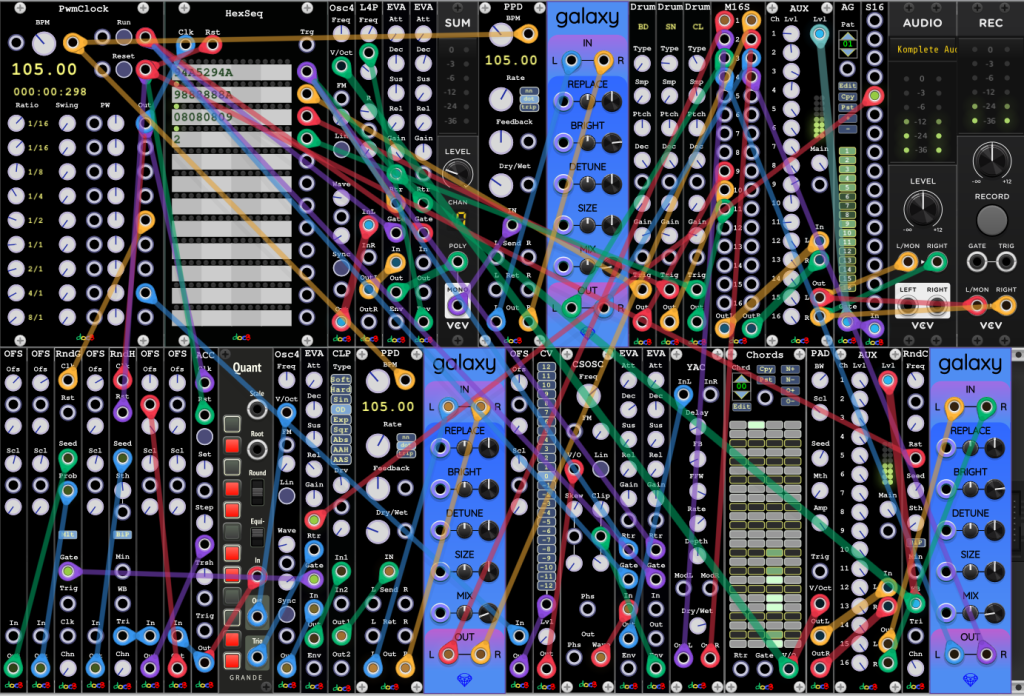
Task: Click diamond logo on the middle galaxy module
Action: click(x=464, y=680)
